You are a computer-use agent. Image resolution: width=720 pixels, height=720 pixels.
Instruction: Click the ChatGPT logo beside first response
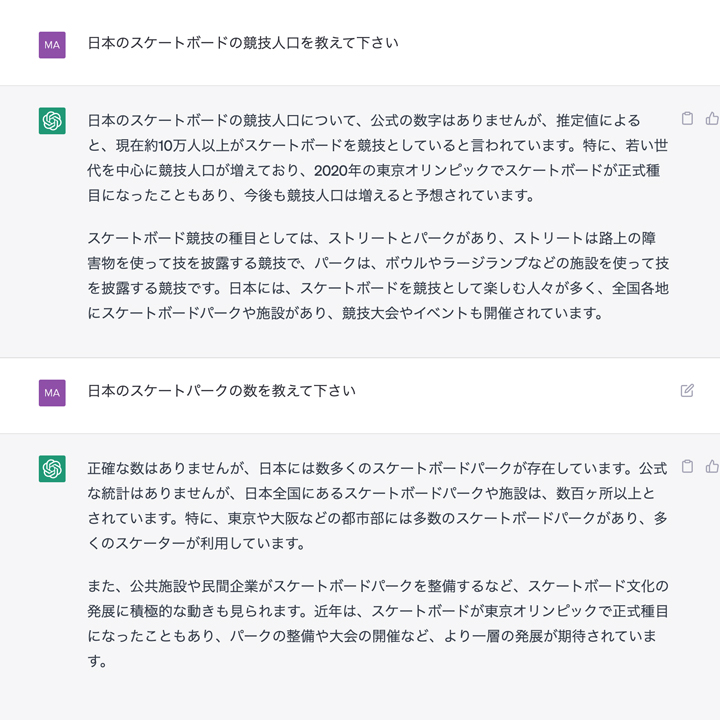click(52, 121)
